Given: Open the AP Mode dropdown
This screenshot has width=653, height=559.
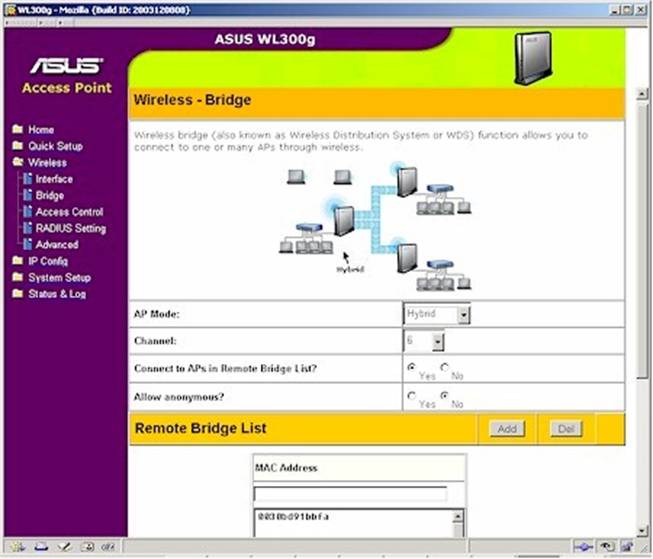Looking at the screenshot, I should pos(437,314).
